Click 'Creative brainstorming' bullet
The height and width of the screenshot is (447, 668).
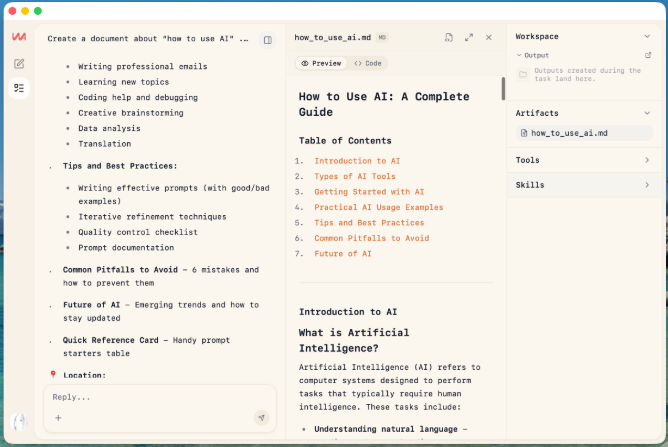pos(131,113)
